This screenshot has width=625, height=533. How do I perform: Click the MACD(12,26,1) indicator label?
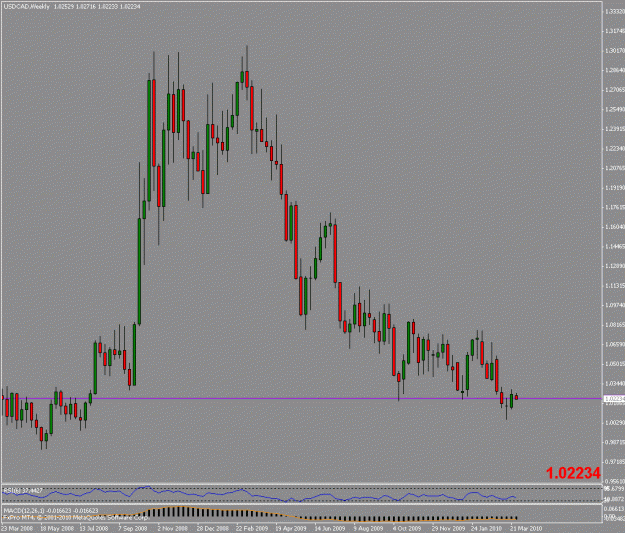coord(51,510)
